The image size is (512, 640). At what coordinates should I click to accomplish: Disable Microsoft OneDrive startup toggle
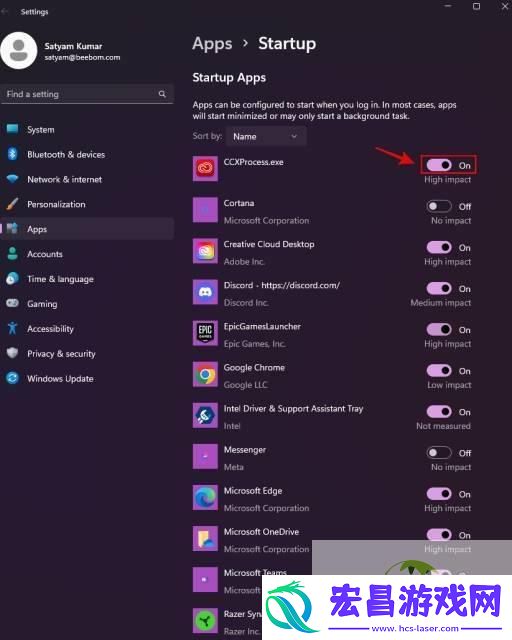coord(439,535)
